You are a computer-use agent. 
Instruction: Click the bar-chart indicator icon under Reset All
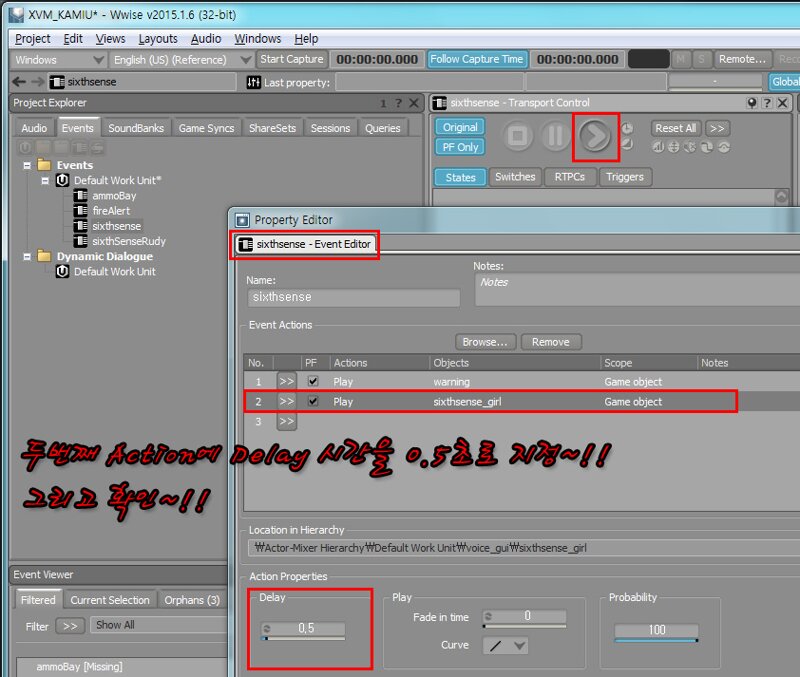pyautogui.click(x=658, y=147)
